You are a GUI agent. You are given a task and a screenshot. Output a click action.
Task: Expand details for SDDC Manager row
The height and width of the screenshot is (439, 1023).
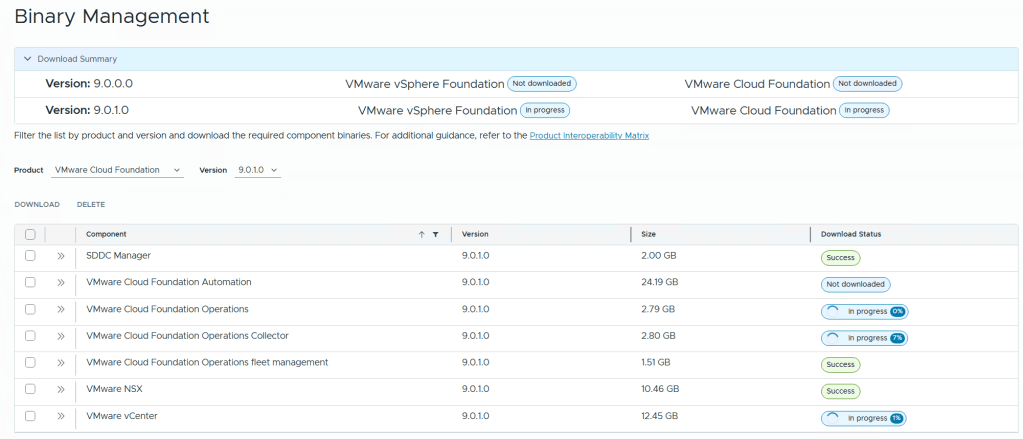60,256
